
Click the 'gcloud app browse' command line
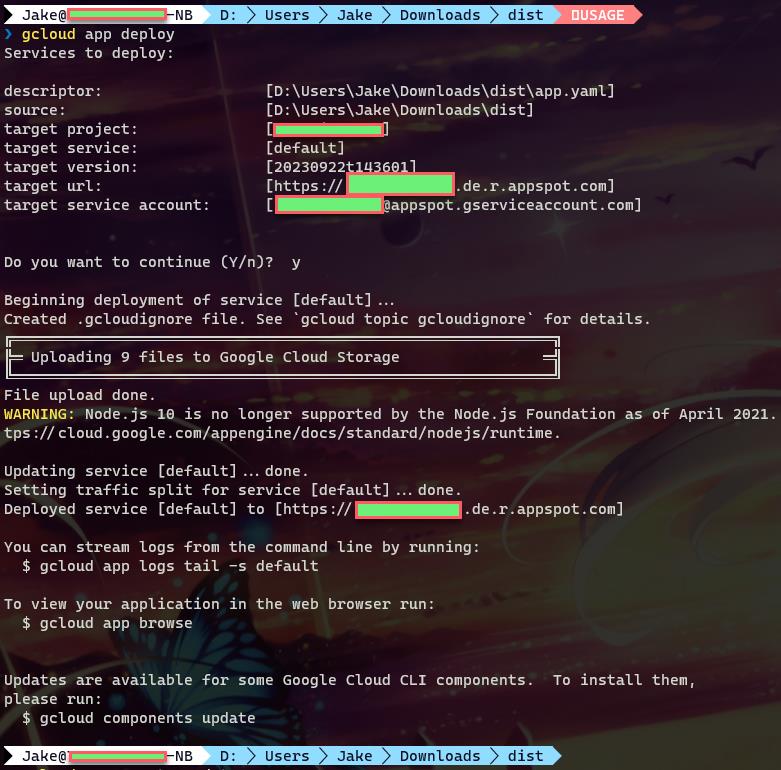(116, 623)
